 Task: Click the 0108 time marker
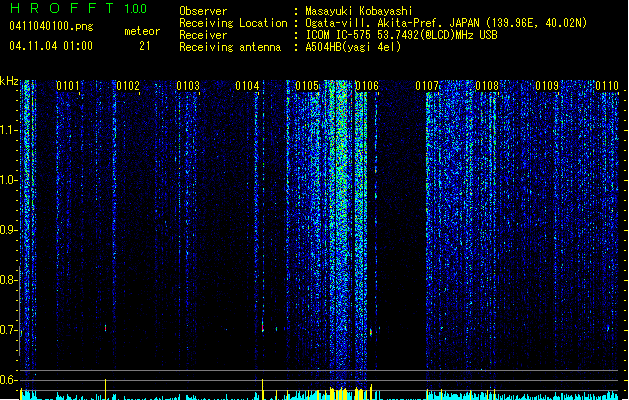(x=487, y=86)
